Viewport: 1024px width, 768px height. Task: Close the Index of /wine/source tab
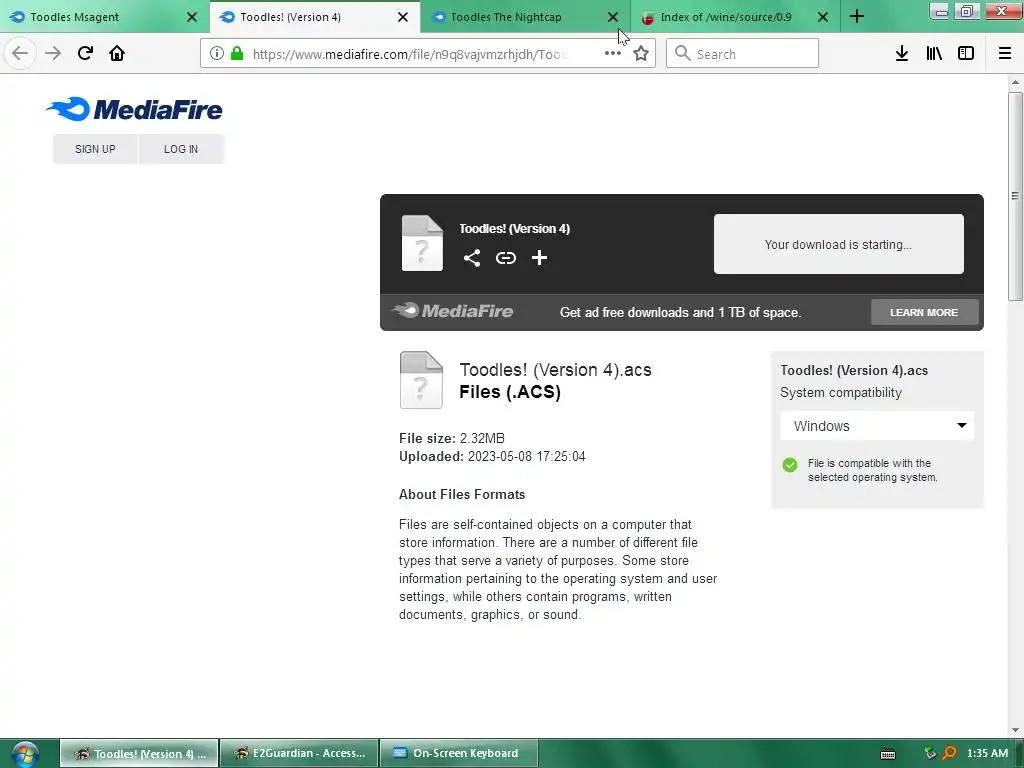pyautogui.click(x=823, y=17)
